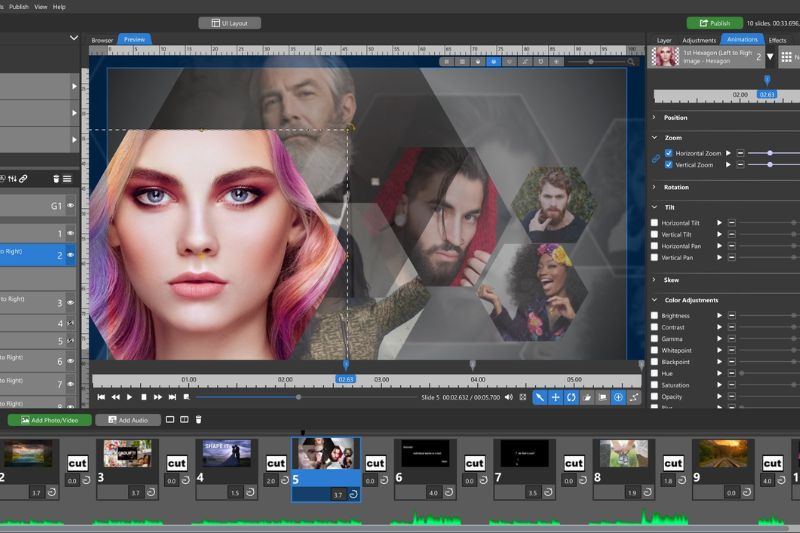The width and height of the screenshot is (800, 533).
Task: Click the link chain icon in layers toolbar
Action: pyautogui.click(x=23, y=179)
